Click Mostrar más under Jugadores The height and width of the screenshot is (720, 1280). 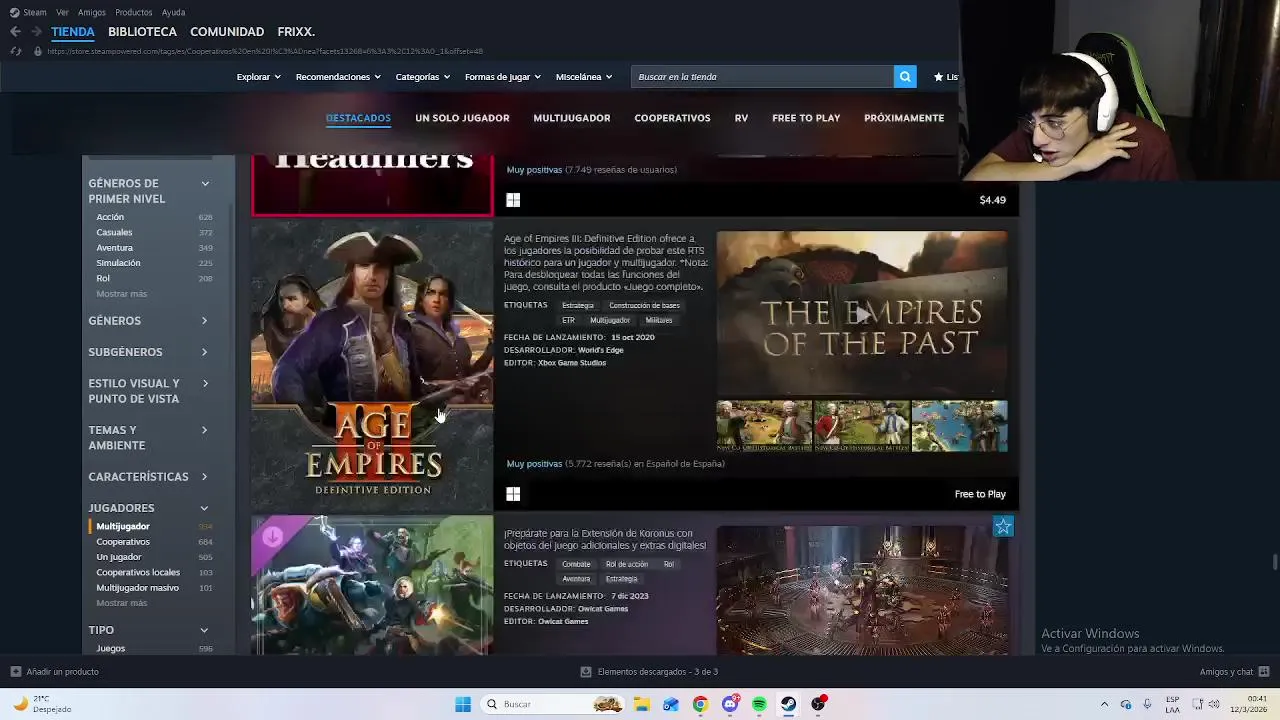(x=121, y=603)
